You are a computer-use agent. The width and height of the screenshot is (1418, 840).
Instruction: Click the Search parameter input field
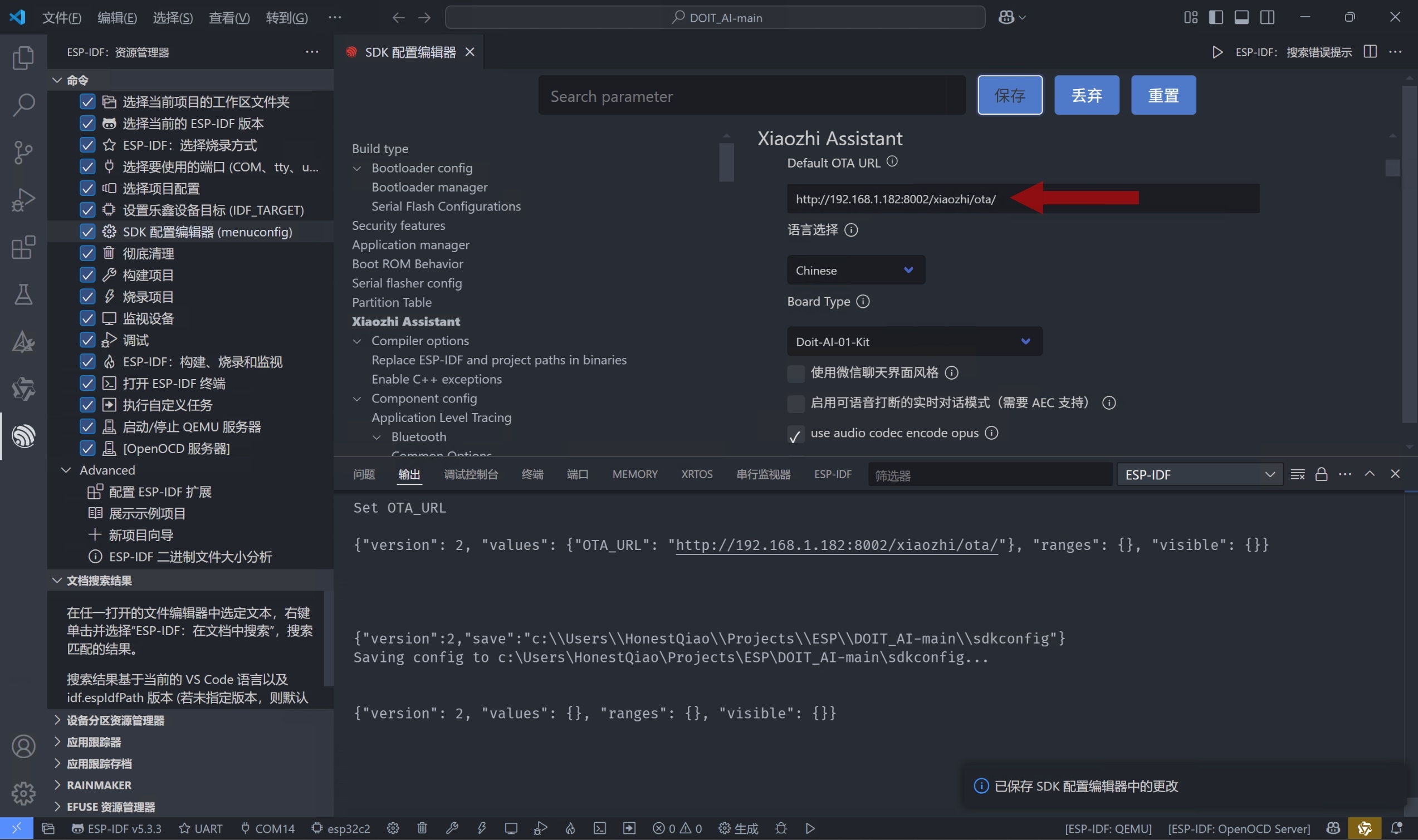tap(751, 96)
